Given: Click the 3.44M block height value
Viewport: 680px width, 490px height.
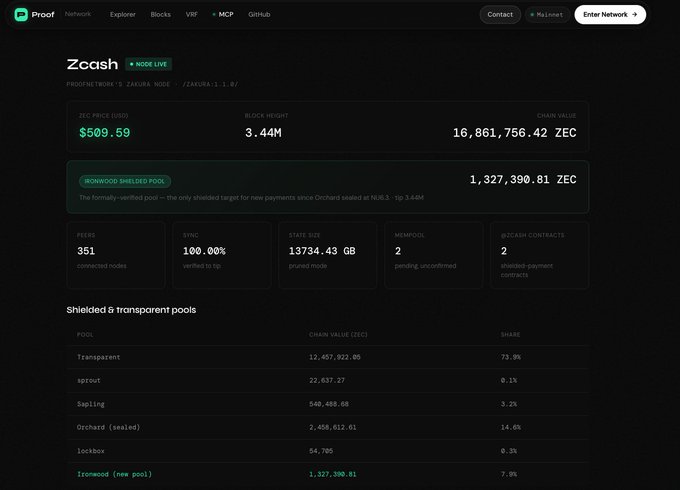Looking at the screenshot, I should [x=263, y=133].
